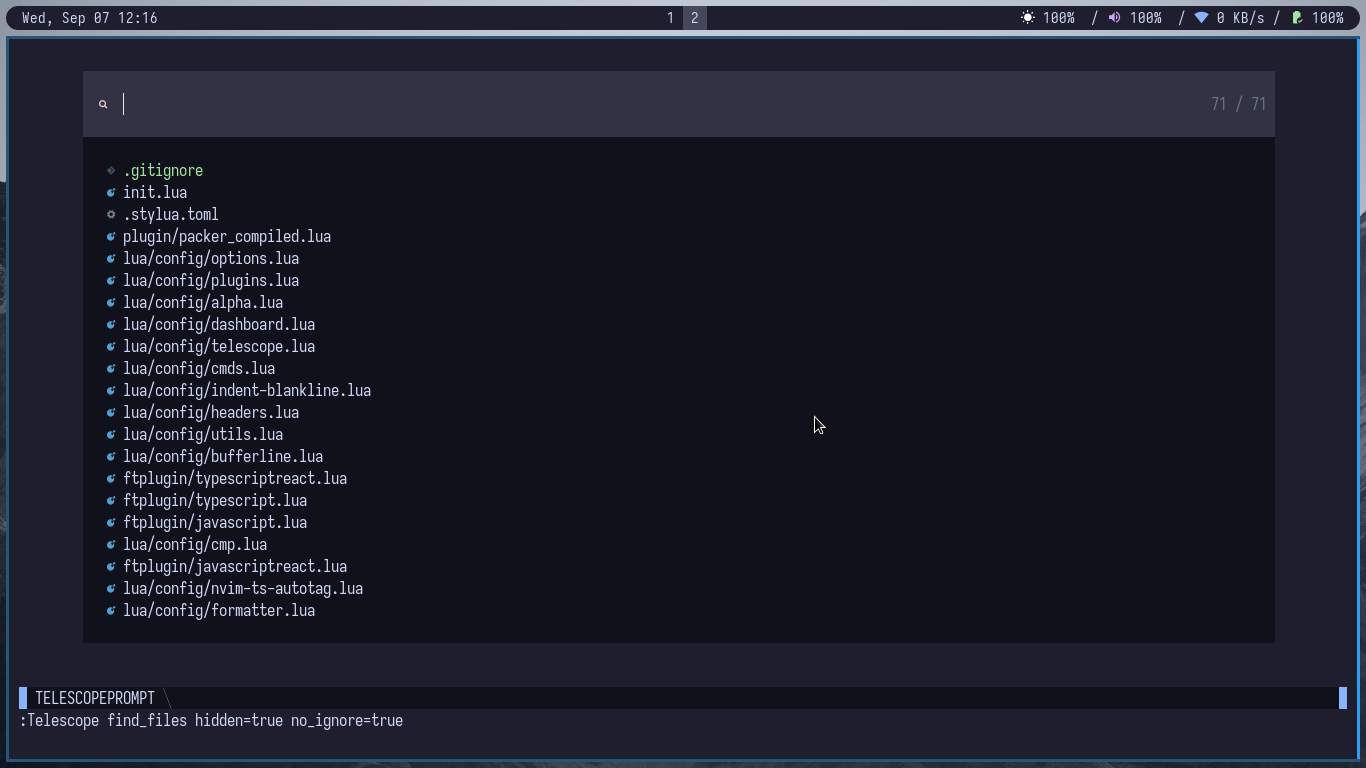Click the Lua icon beside lua/config/cmp.lua
Image resolution: width=1366 pixels, height=768 pixels.
pos(111,544)
